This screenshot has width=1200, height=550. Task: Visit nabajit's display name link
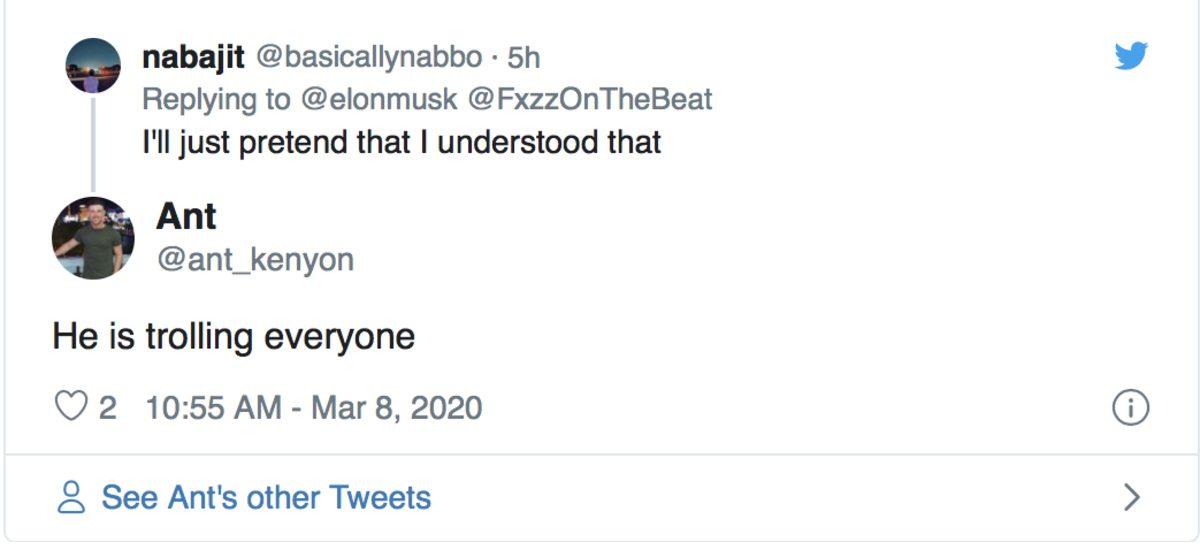(x=194, y=57)
